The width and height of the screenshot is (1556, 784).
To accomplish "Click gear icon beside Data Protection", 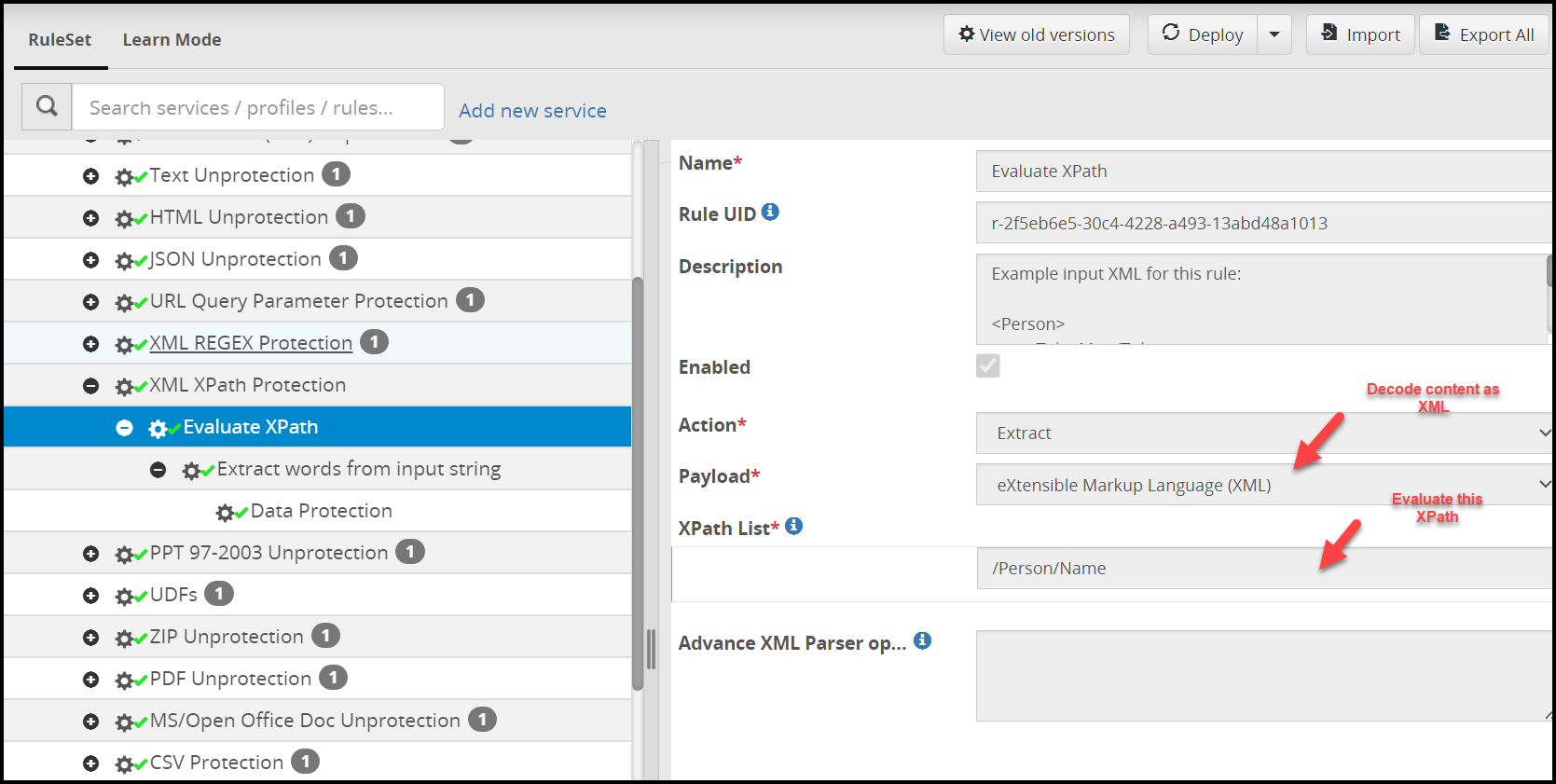I will [226, 512].
